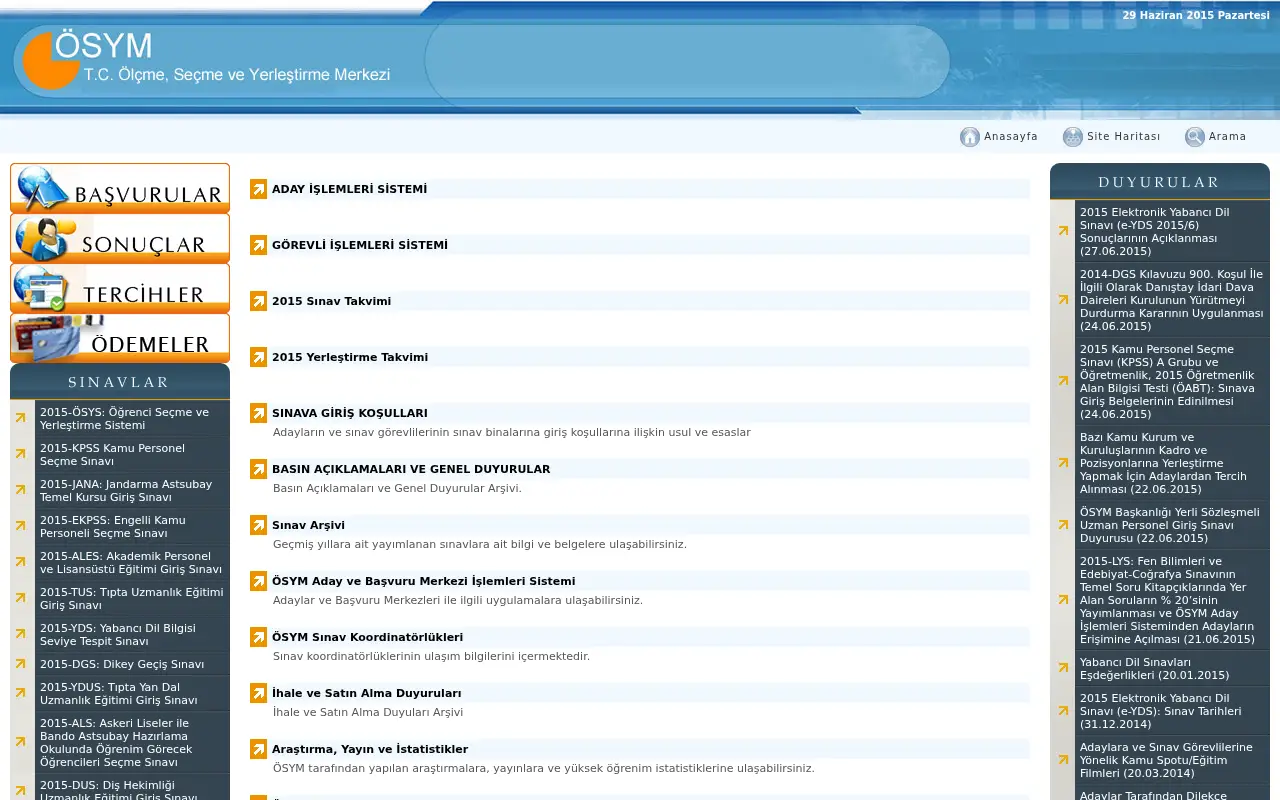This screenshot has height=800, width=1280.
Task: Click arrow icon beside 2015-ÖSYS in Sınavlar
Action: (20, 418)
